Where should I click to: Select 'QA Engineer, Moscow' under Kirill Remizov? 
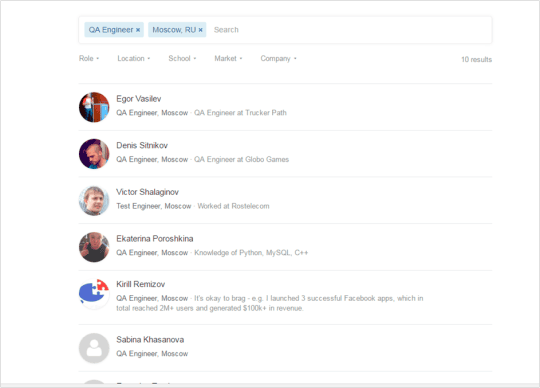point(152,298)
